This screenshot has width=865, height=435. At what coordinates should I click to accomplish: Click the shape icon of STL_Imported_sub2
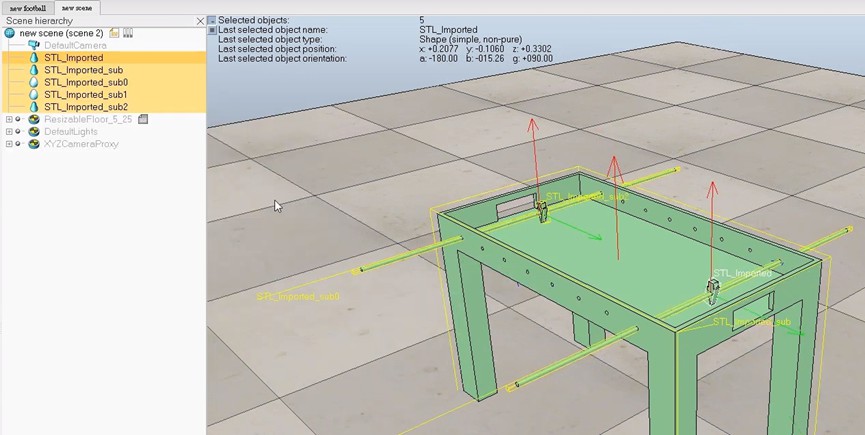(x=34, y=107)
